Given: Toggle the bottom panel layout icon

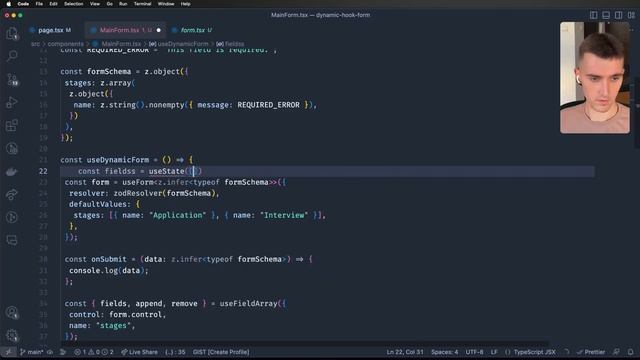Looking at the screenshot, I should pos(606,15).
